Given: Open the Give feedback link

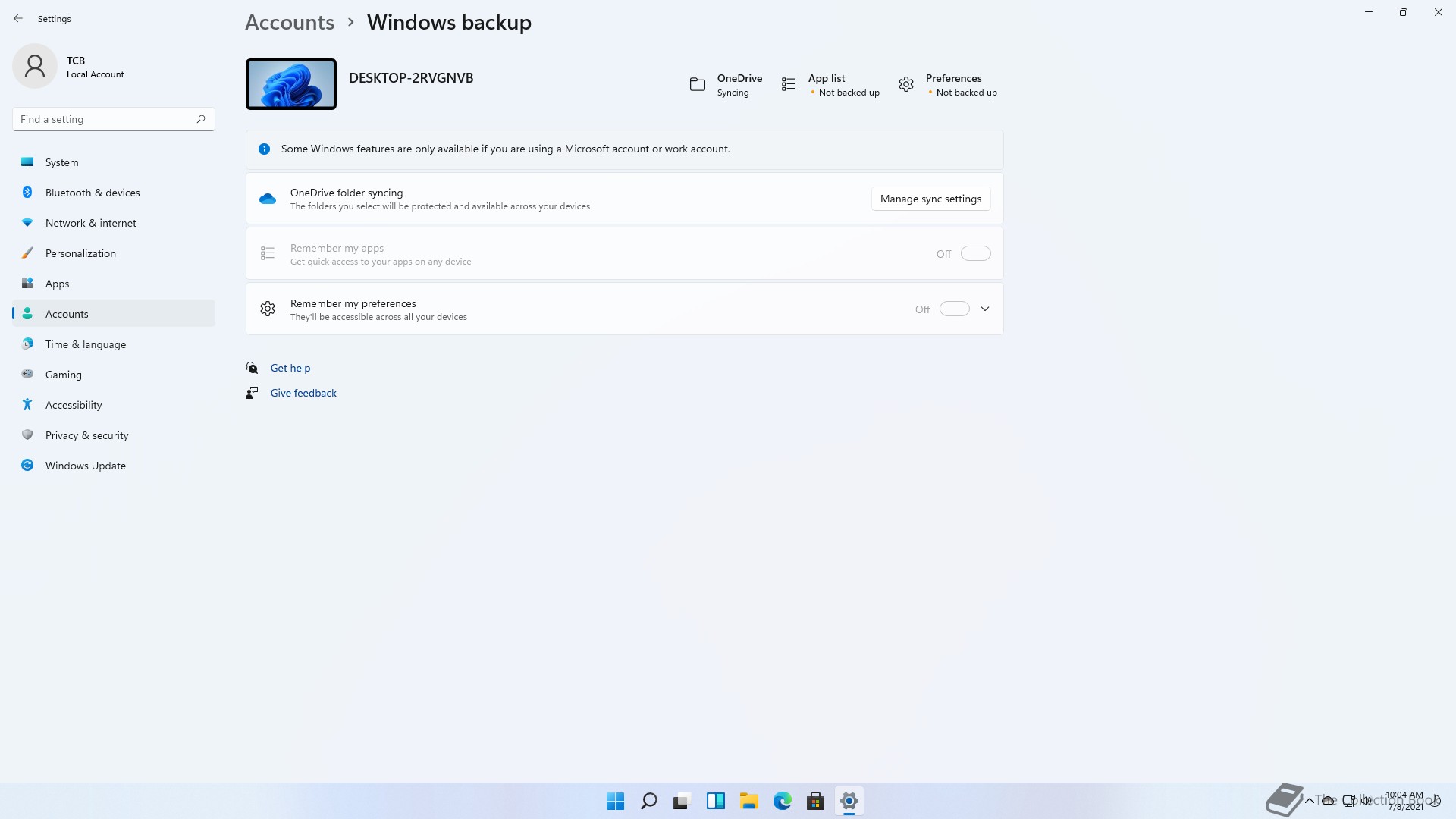Looking at the screenshot, I should pos(303,394).
